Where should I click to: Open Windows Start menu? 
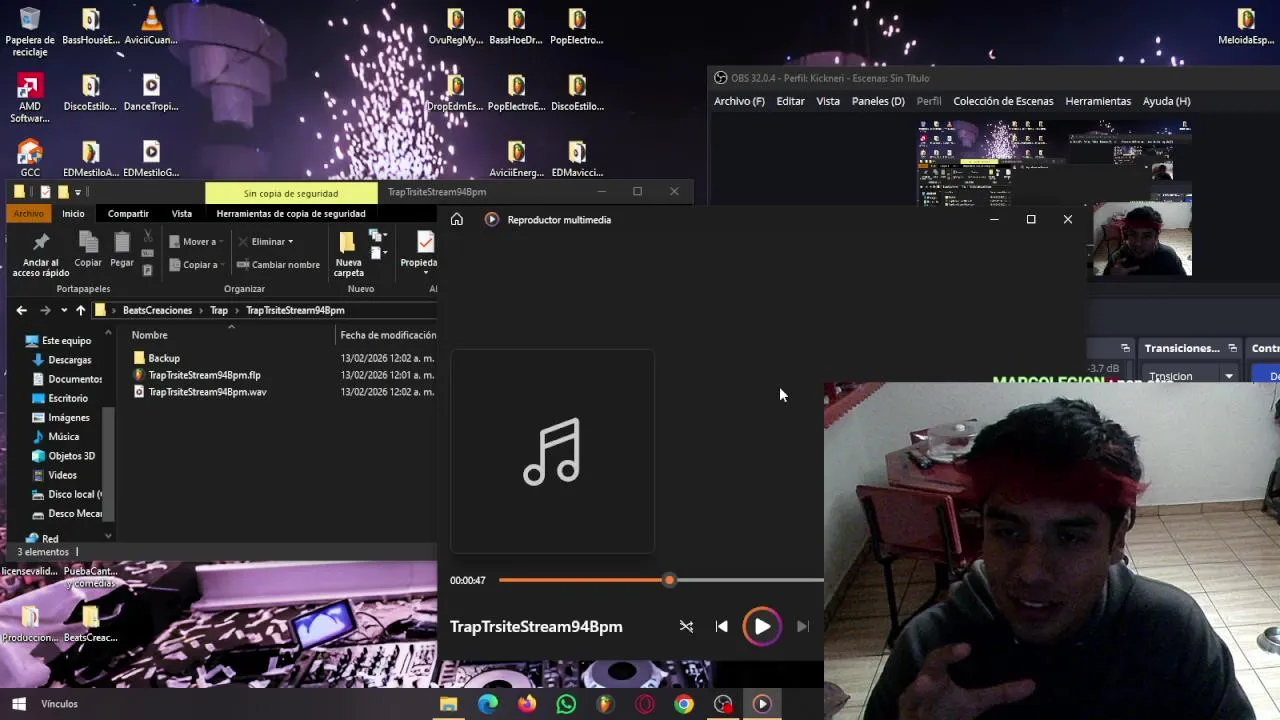coord(18,704)
